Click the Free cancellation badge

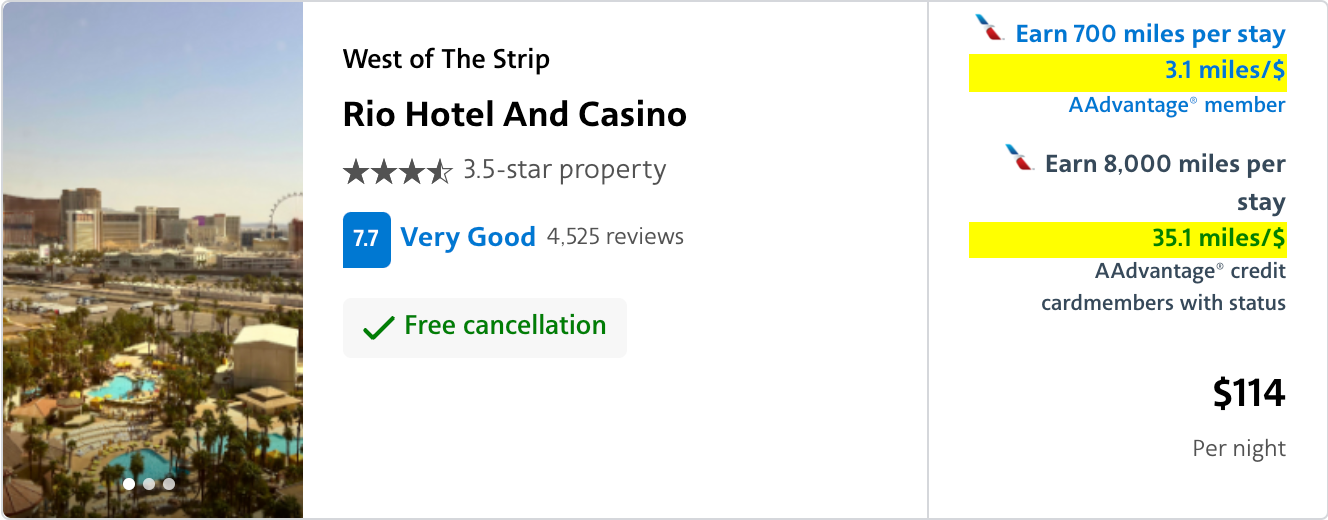pos(485,327)
